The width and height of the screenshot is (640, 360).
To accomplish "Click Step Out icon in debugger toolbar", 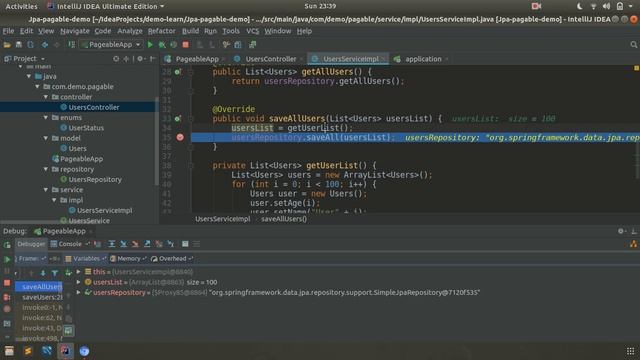I will coord(147,244).
